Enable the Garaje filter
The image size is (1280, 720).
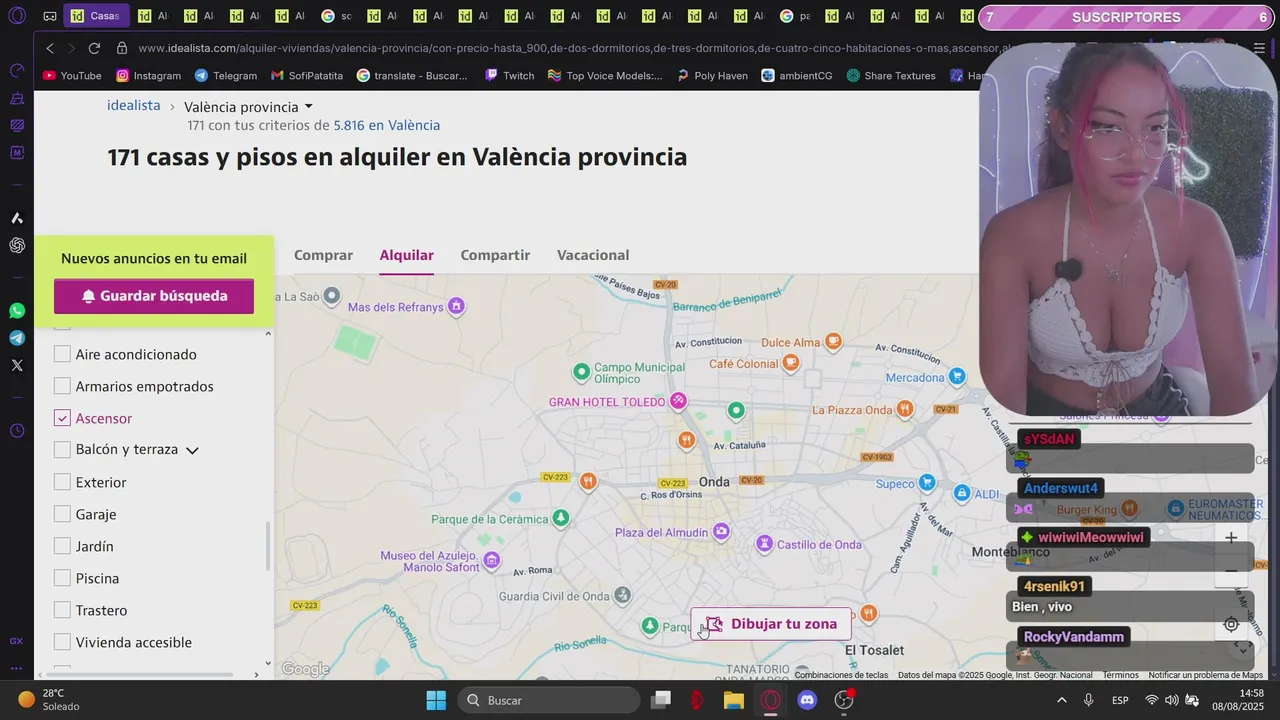click(62, 514)
